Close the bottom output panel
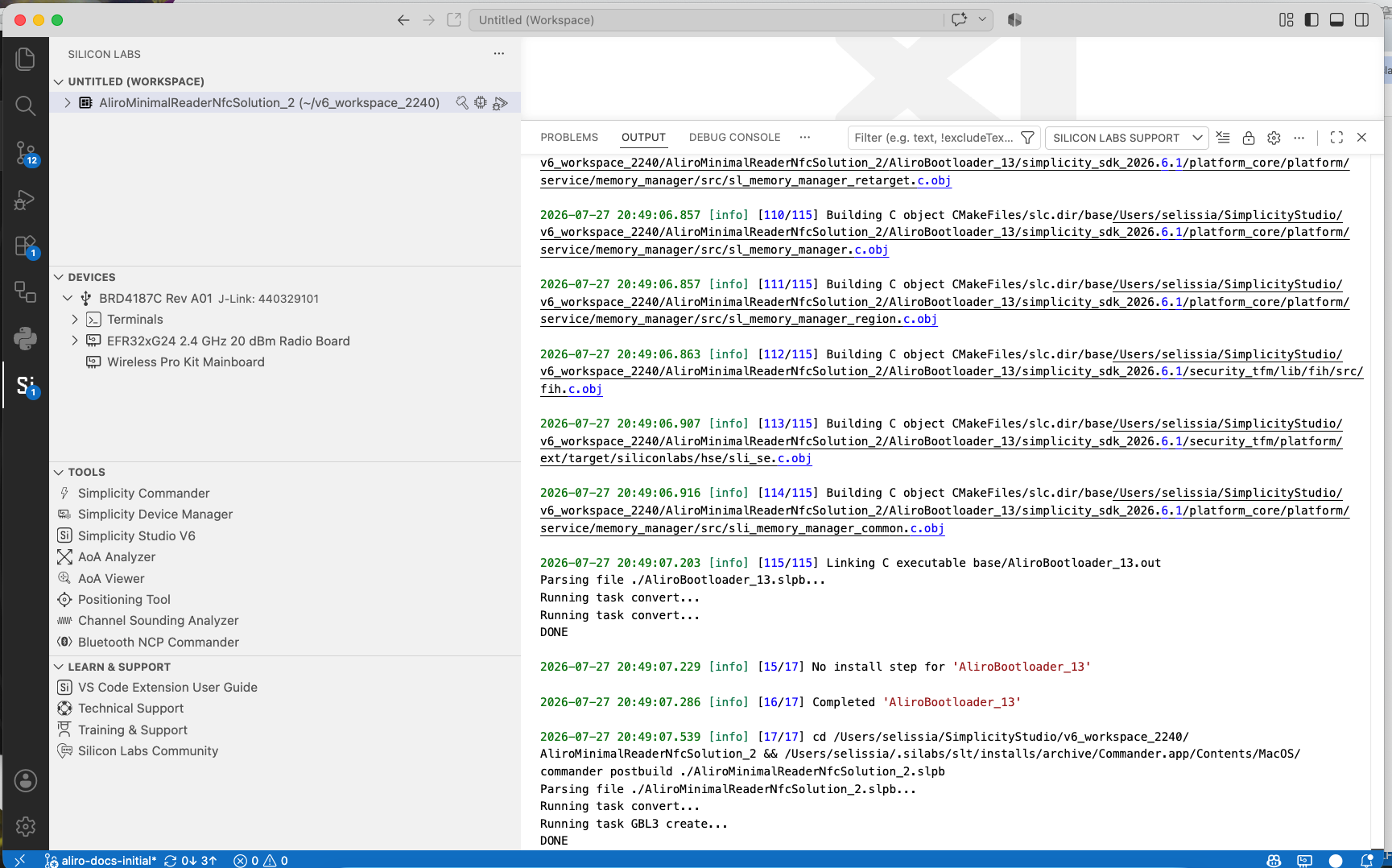 point(1362,138)
